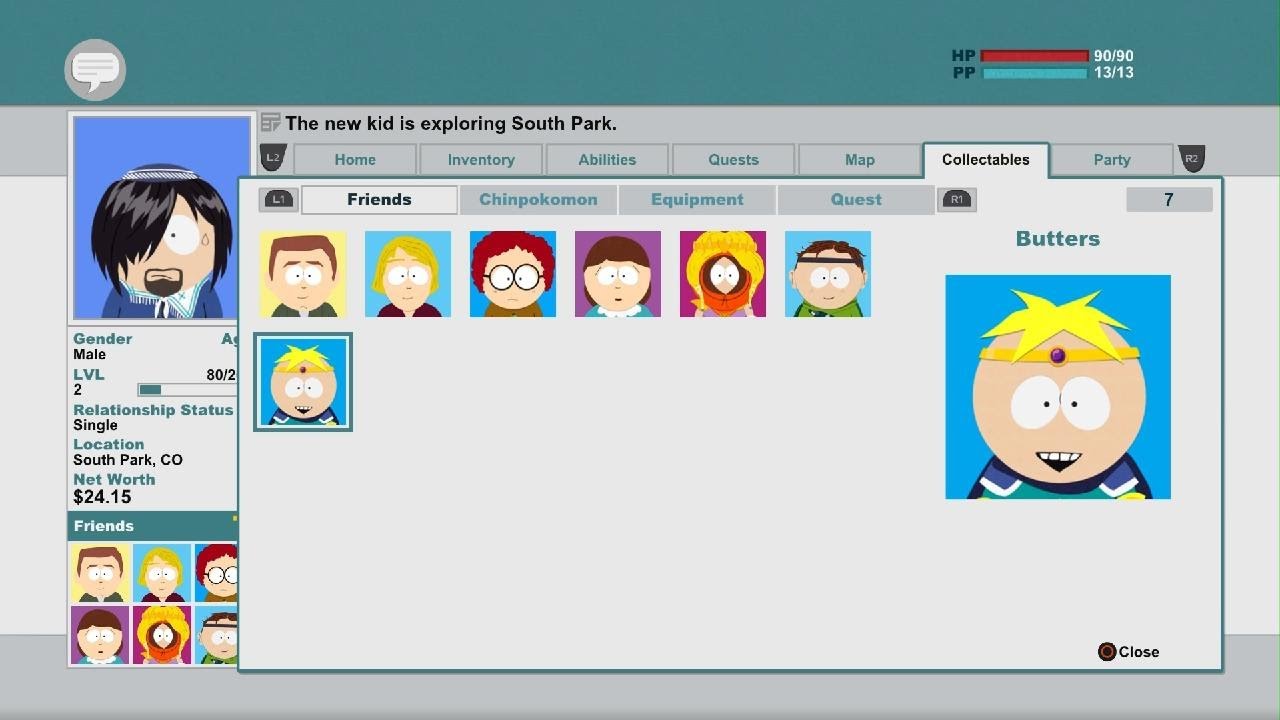The image size is (1280, 720).
Task: Click the large Butters portrait image
Action: [1058, 387]
